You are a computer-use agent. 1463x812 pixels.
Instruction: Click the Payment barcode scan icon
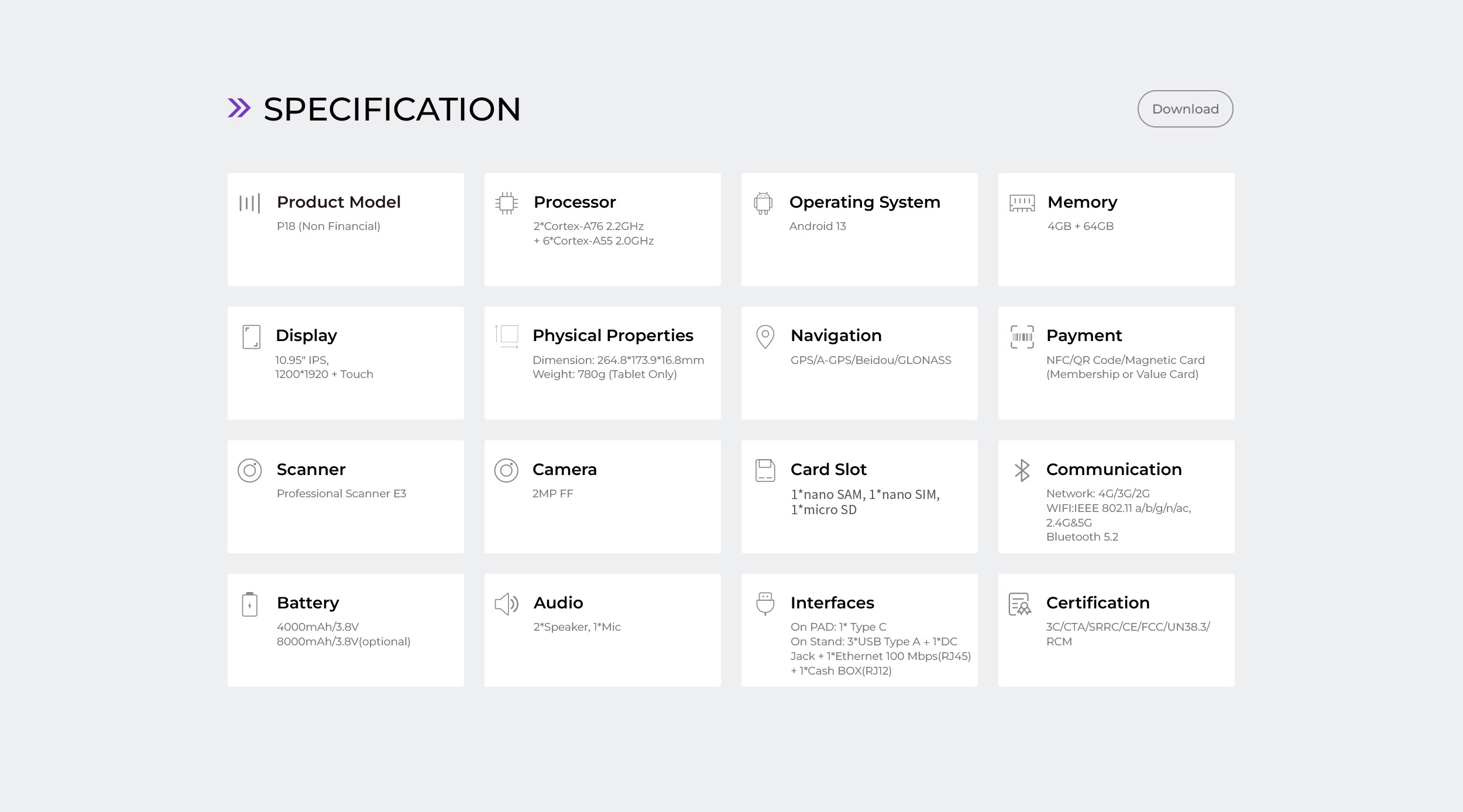click(1022, 337)
